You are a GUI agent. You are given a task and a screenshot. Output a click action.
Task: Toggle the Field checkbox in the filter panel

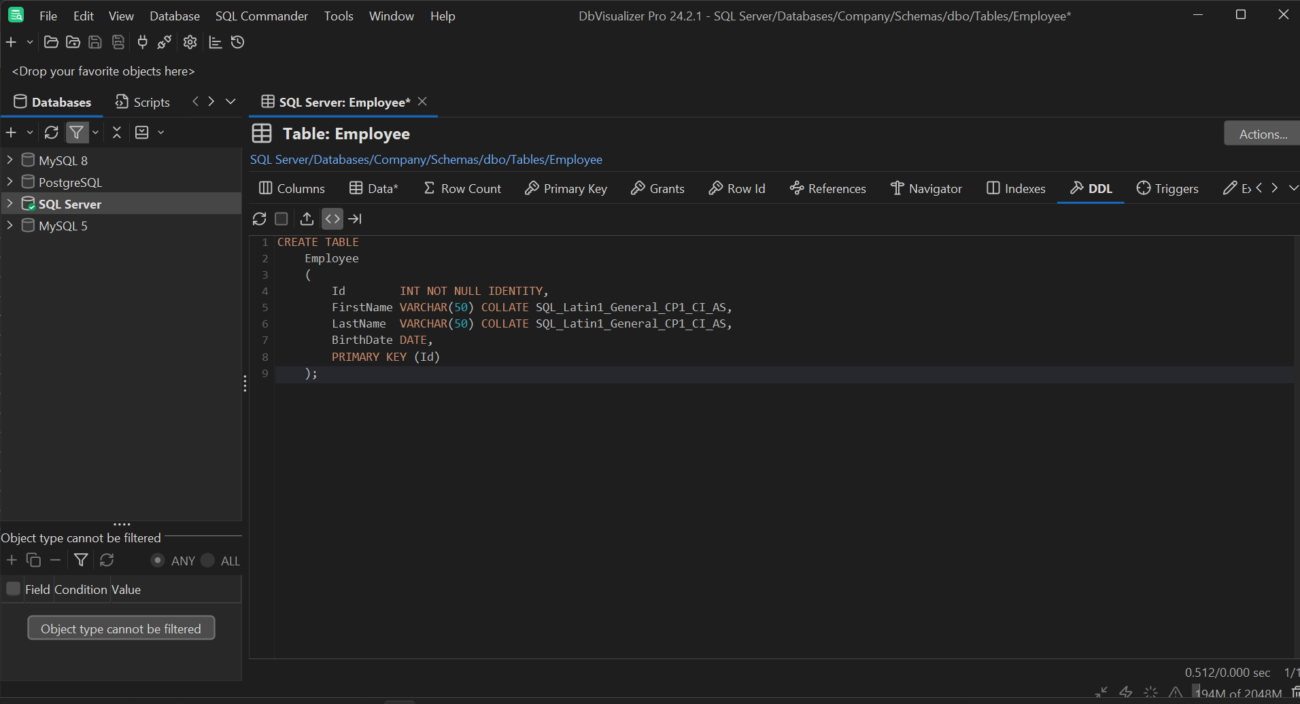click(13, 588)
